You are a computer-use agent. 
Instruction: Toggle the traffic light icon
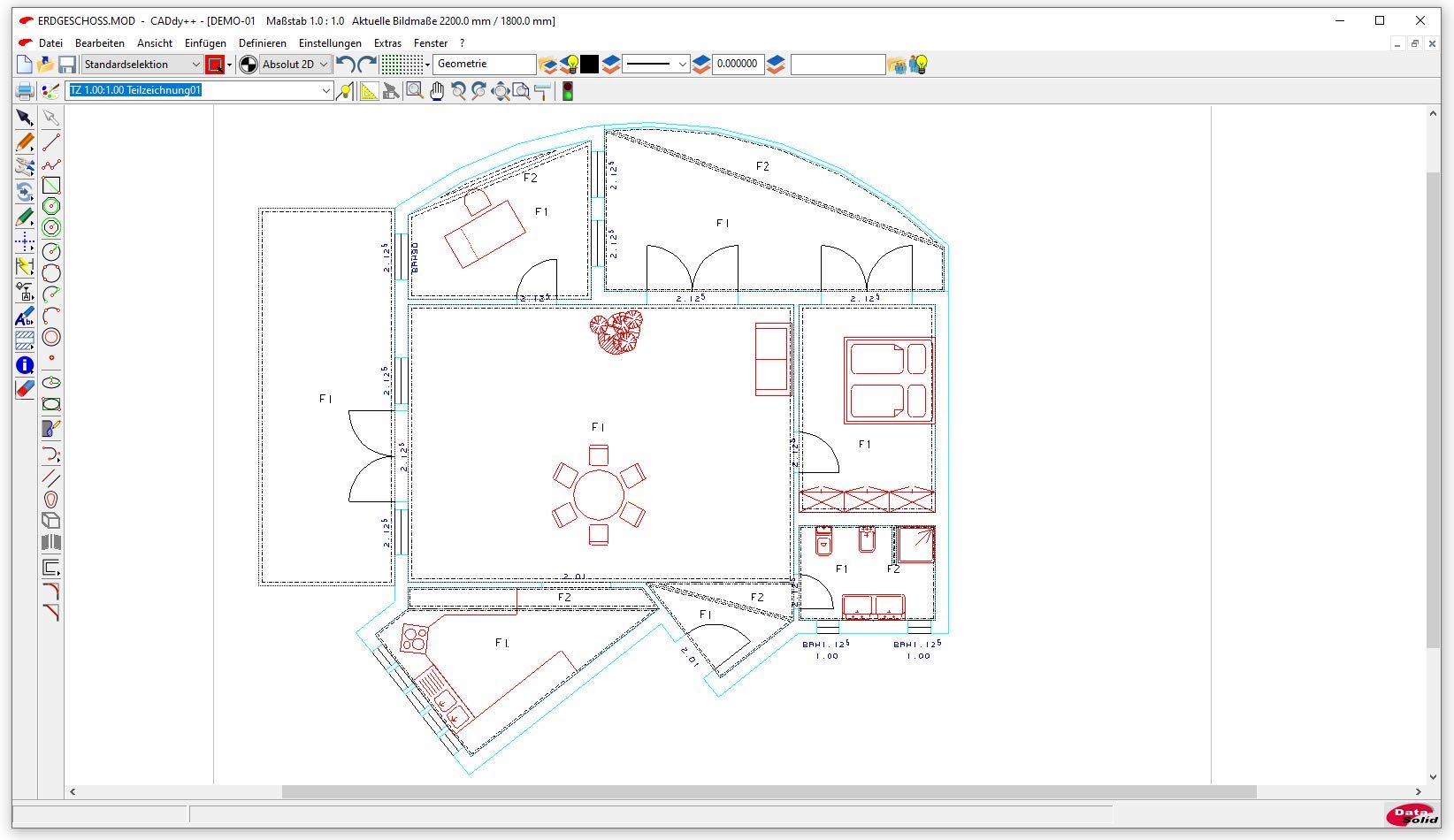pos(568,91)
